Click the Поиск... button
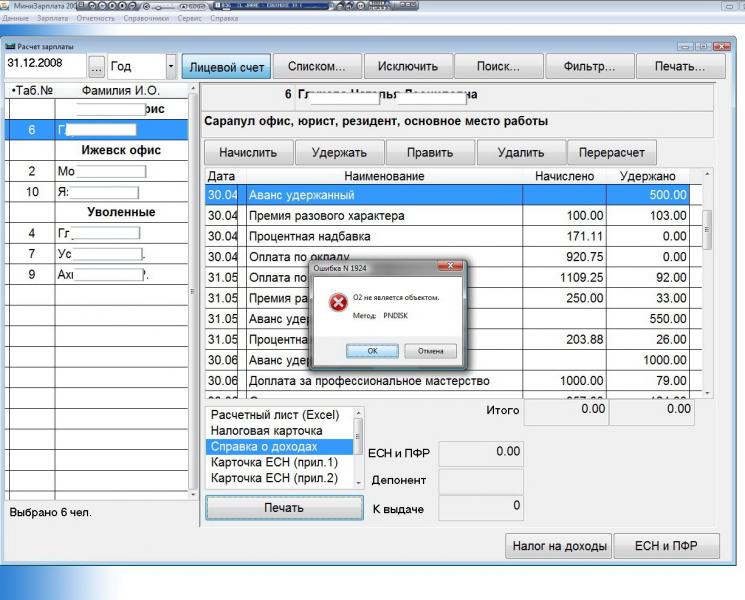745x600 pixels. (x=497, y=67)
